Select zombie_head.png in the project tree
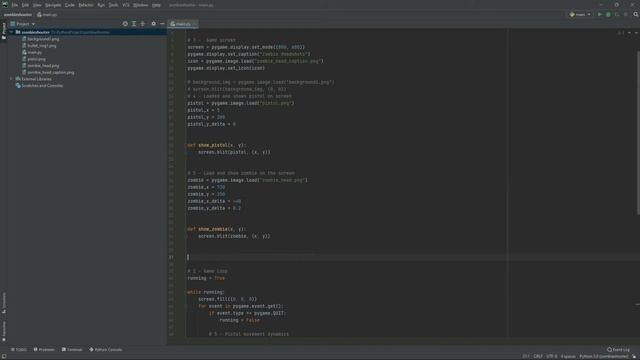Image resolution: width=640 pixels, height=360 pixels. [43, 66]
